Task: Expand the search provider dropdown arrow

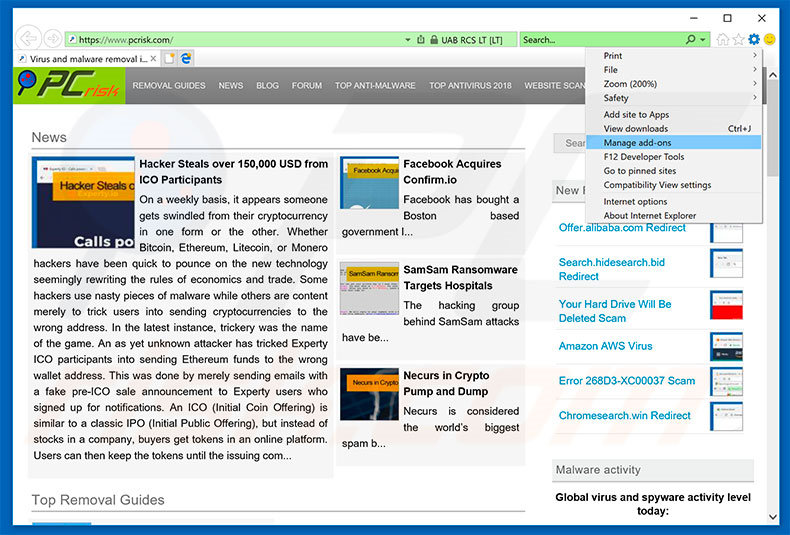Action: pos(703,40)
